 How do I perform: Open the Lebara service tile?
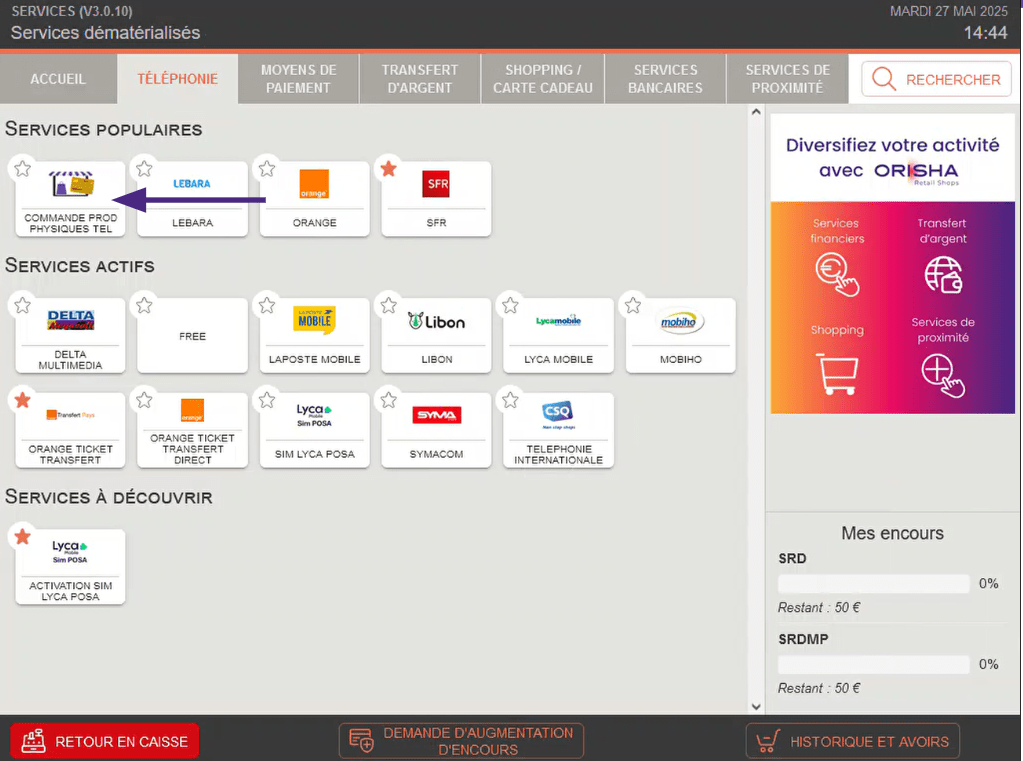click(192, 199)
